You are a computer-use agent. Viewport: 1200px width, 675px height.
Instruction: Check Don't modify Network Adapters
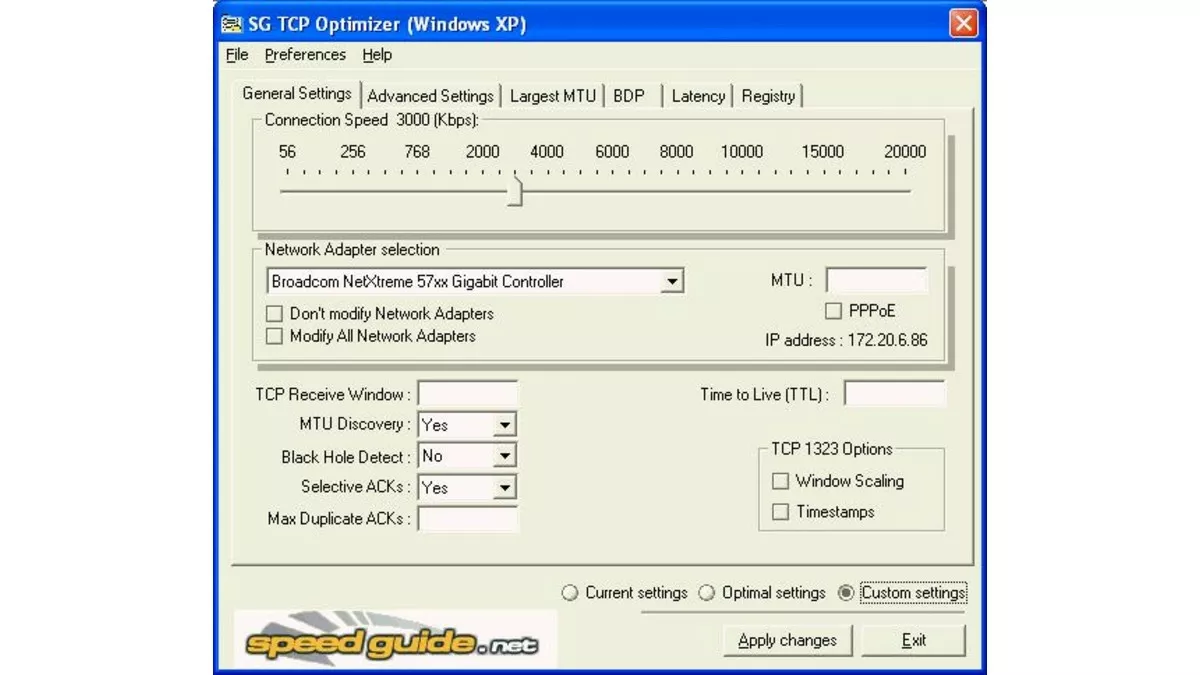(274, 313)
